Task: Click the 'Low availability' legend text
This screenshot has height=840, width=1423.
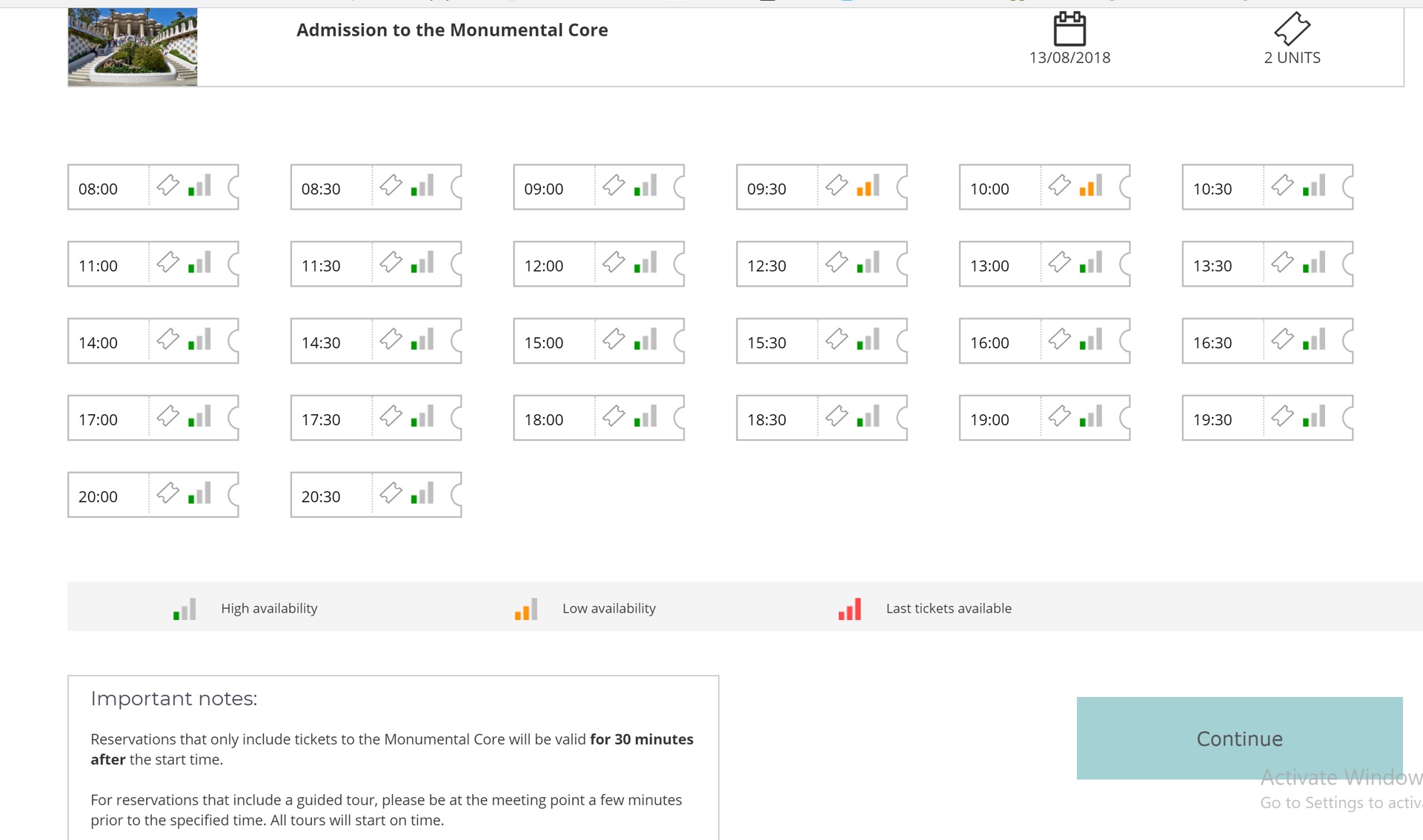Action: pyautogui.click(x=609, y=609)
